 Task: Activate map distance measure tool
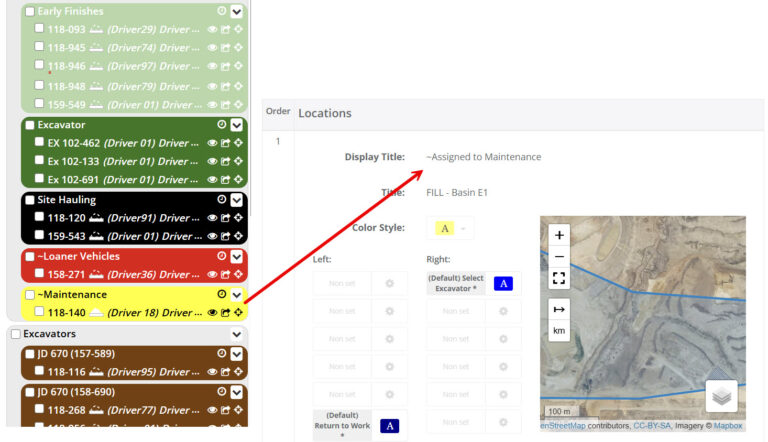(559, 310)
